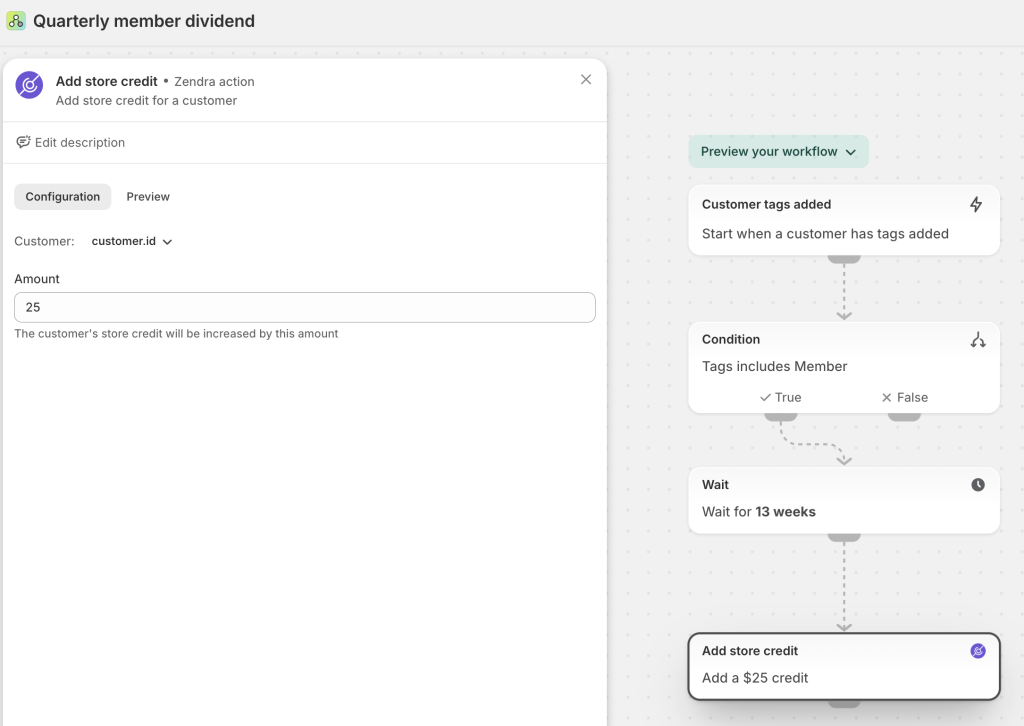This screenshot has width=1024, height=726.
Task: Click the Edit description speech bubble icon
Action: click(x=23, y=142)
